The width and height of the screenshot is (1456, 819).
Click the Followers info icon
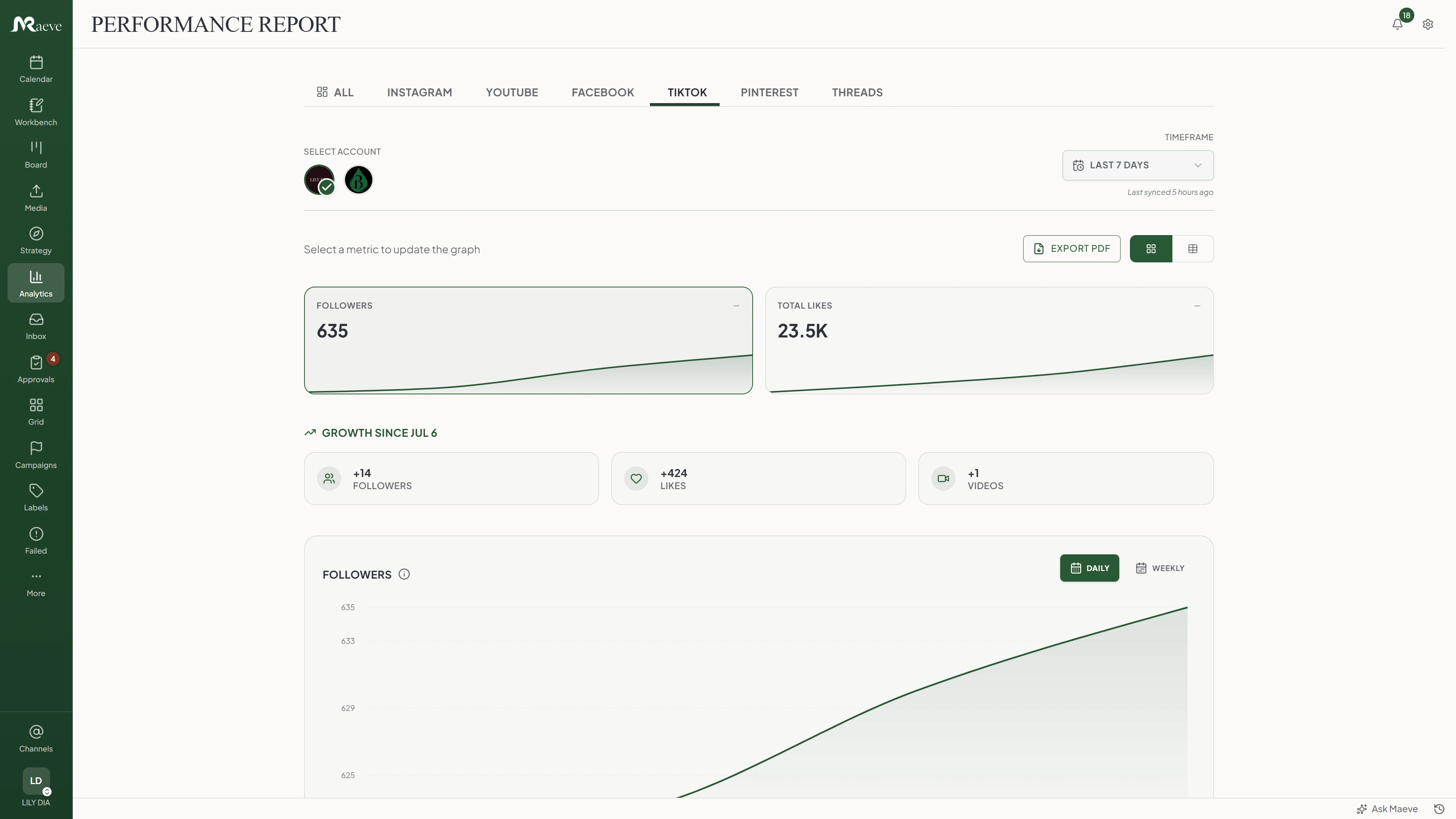(x=404, y=574)
